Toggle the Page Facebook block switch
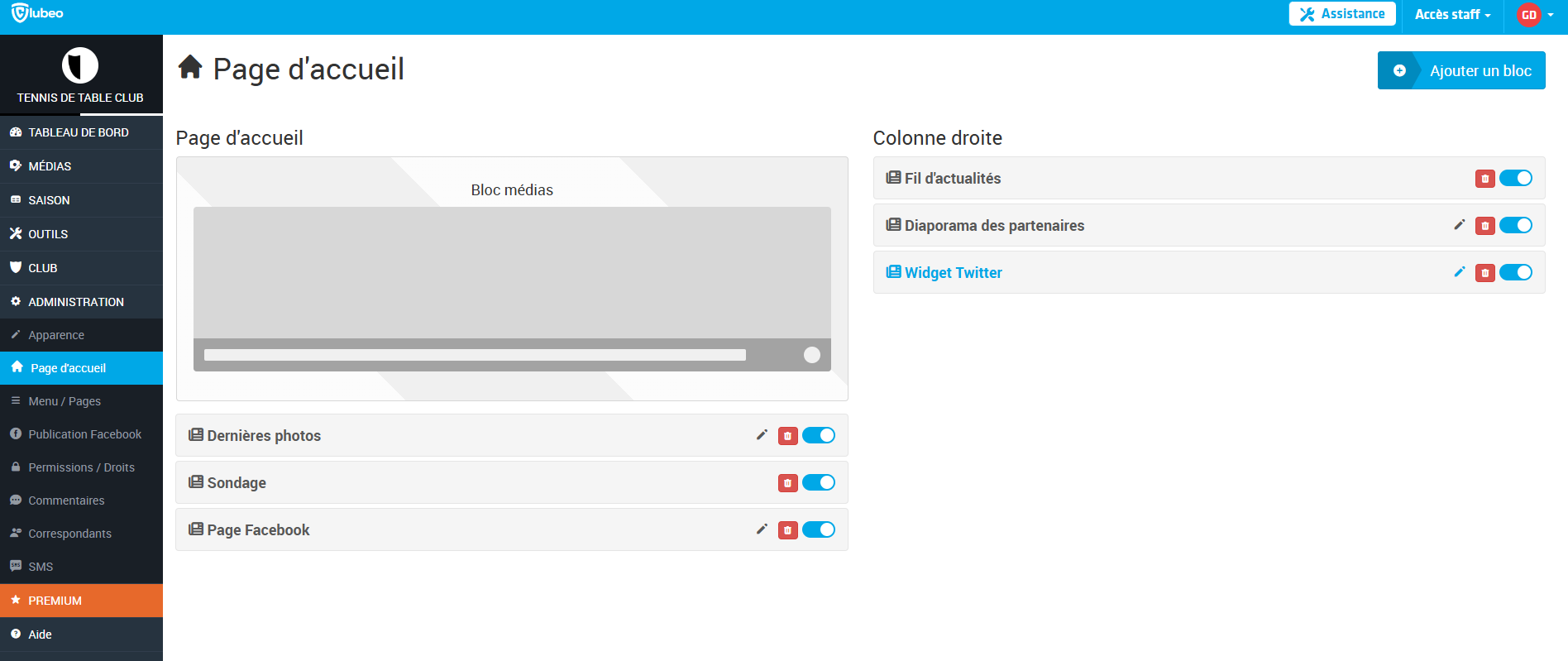The height and width of the screenshot is (661, 1568). click(x=819, y=530)
